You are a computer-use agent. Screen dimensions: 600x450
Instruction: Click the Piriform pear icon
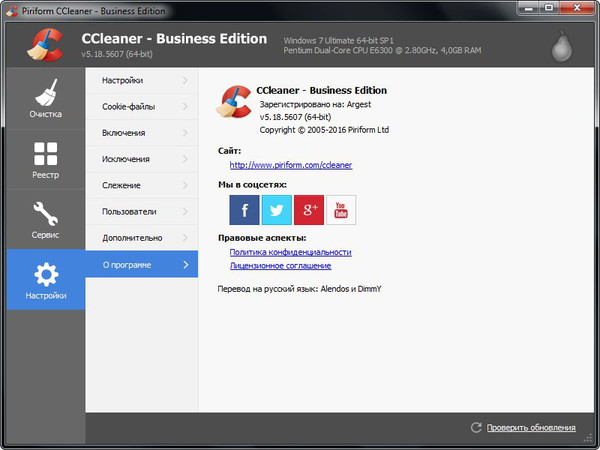click(x=562, y=47)
